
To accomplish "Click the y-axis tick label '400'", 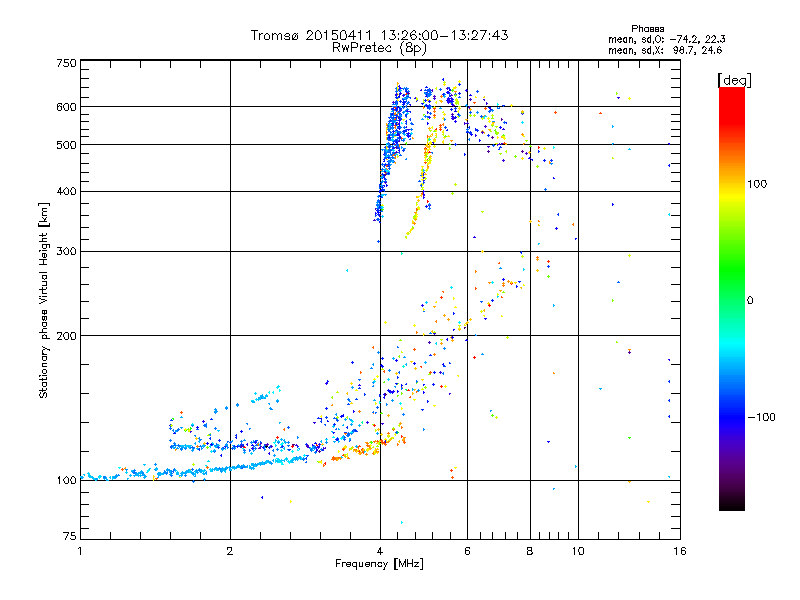I will point(66,191).
